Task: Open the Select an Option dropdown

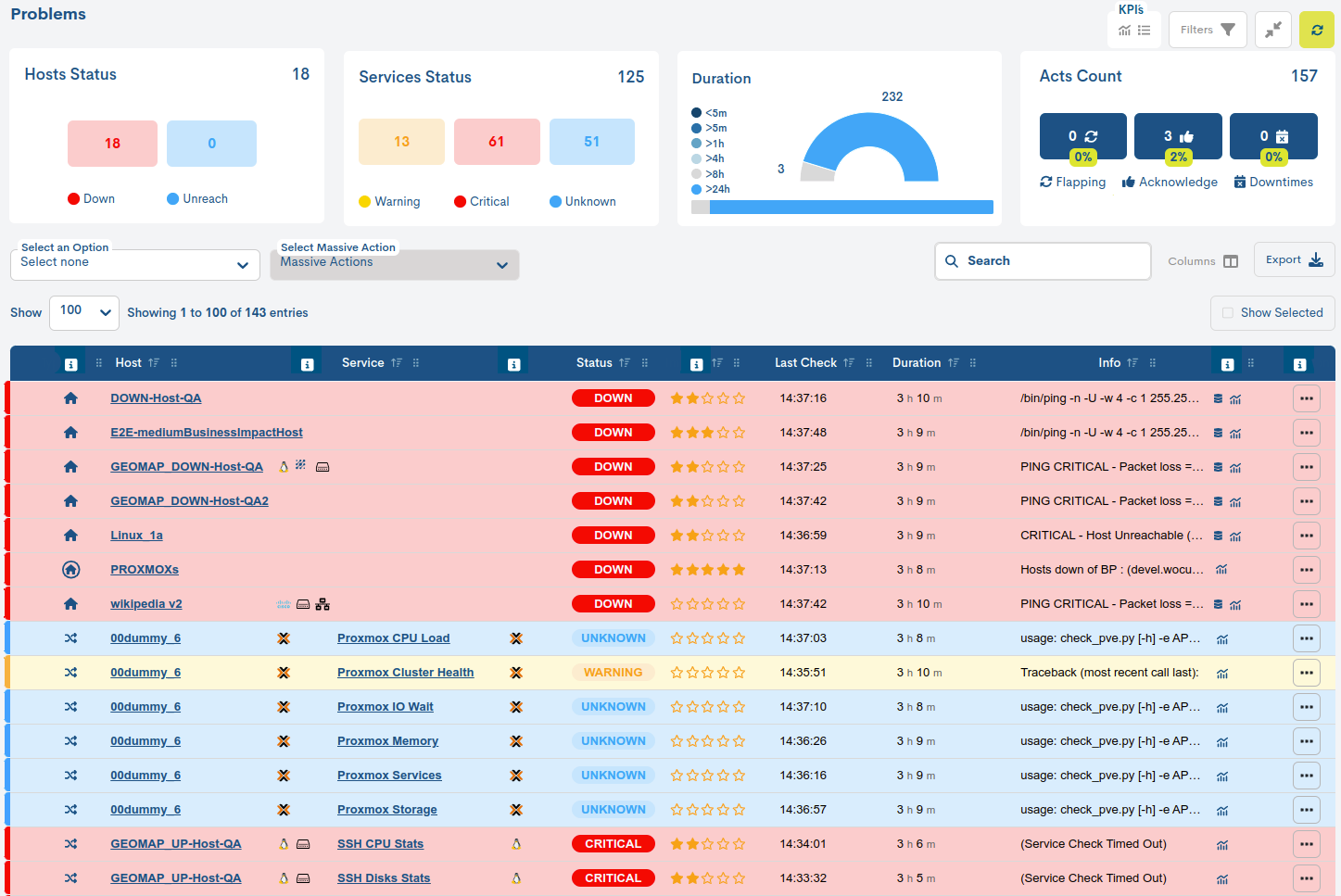Action: click(134, 264)
